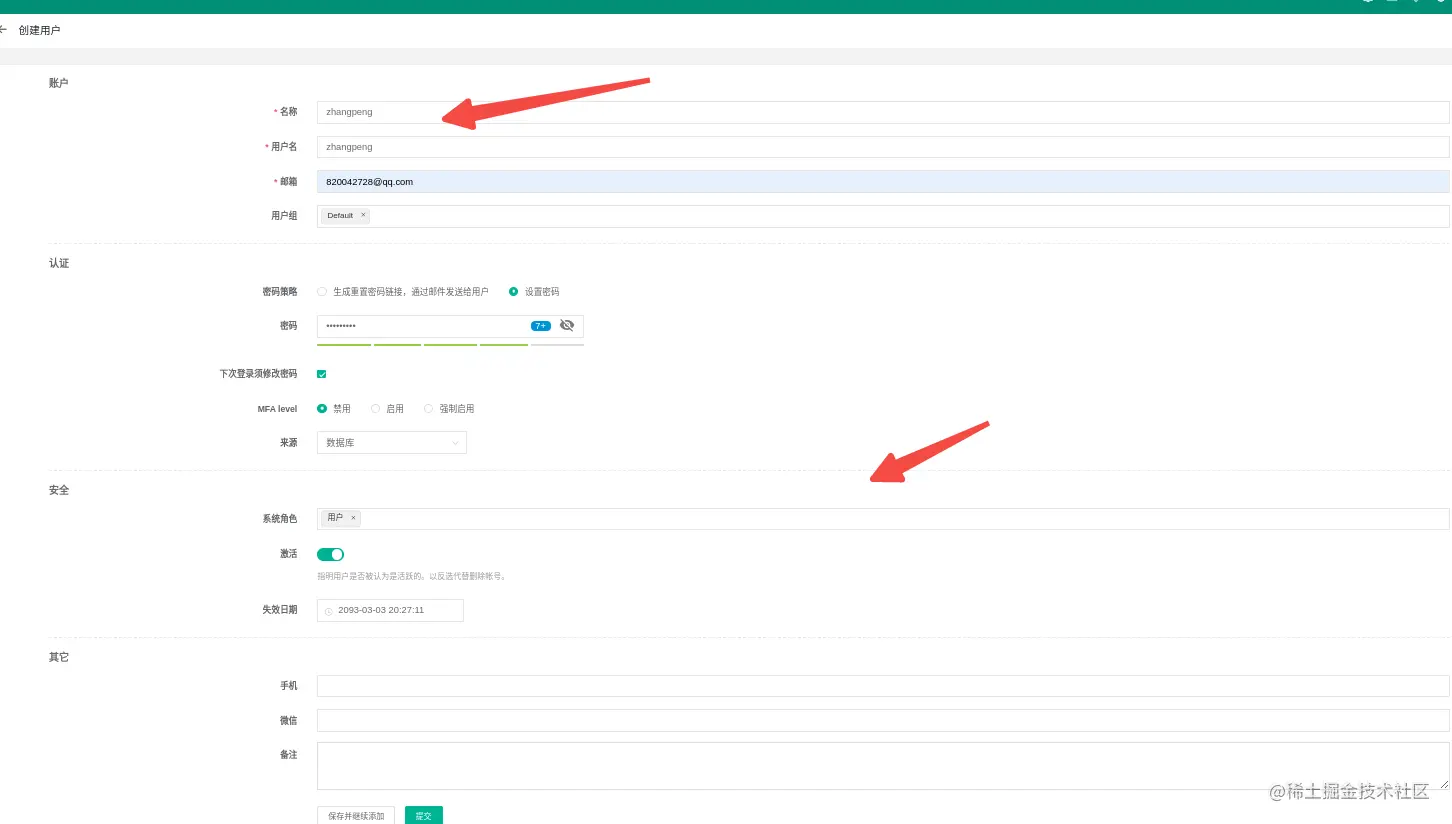Focus the 手机 phone input

tap(883, 686)
